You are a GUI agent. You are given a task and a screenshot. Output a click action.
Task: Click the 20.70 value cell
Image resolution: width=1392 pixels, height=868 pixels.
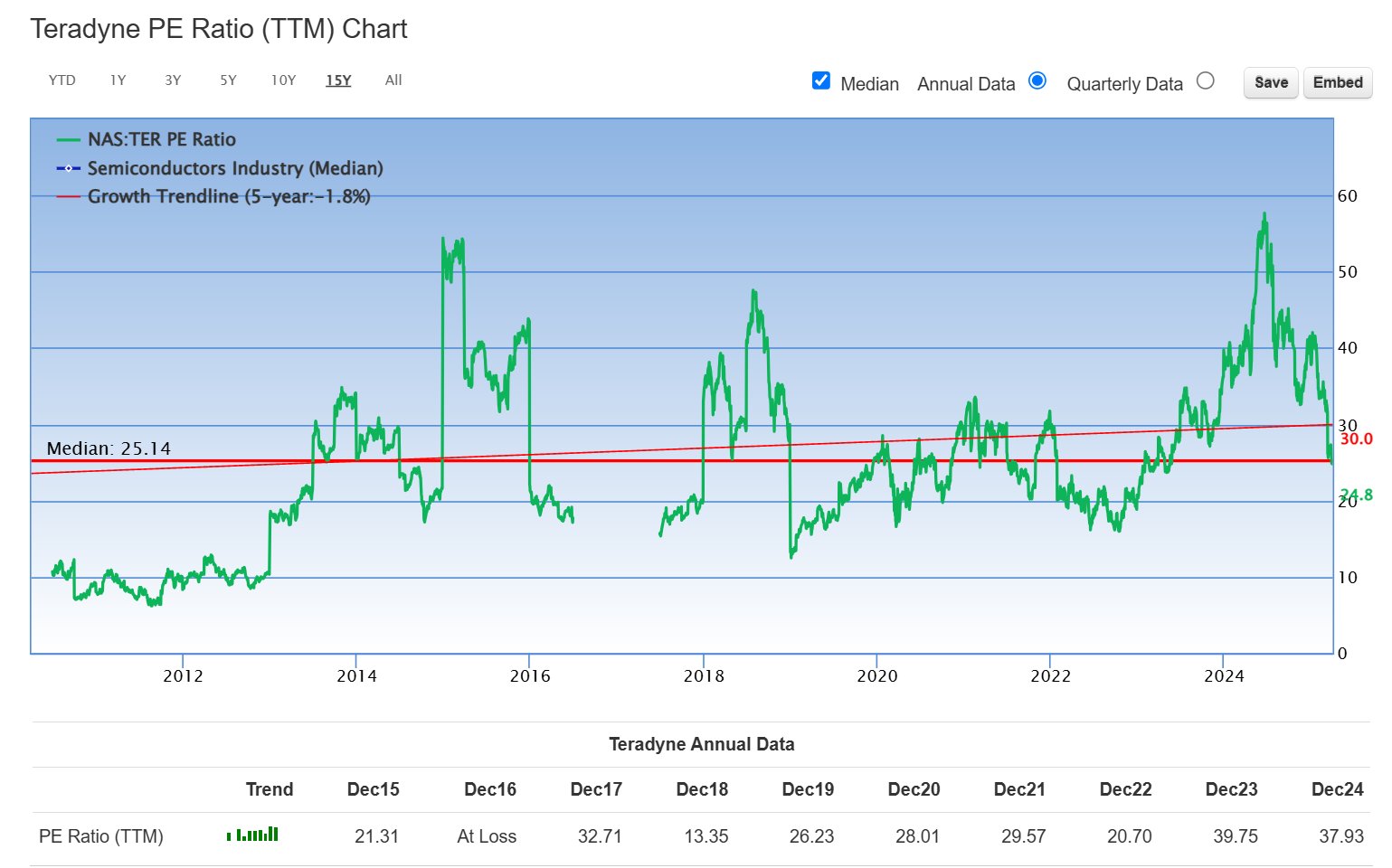(x=1129, y=836)
